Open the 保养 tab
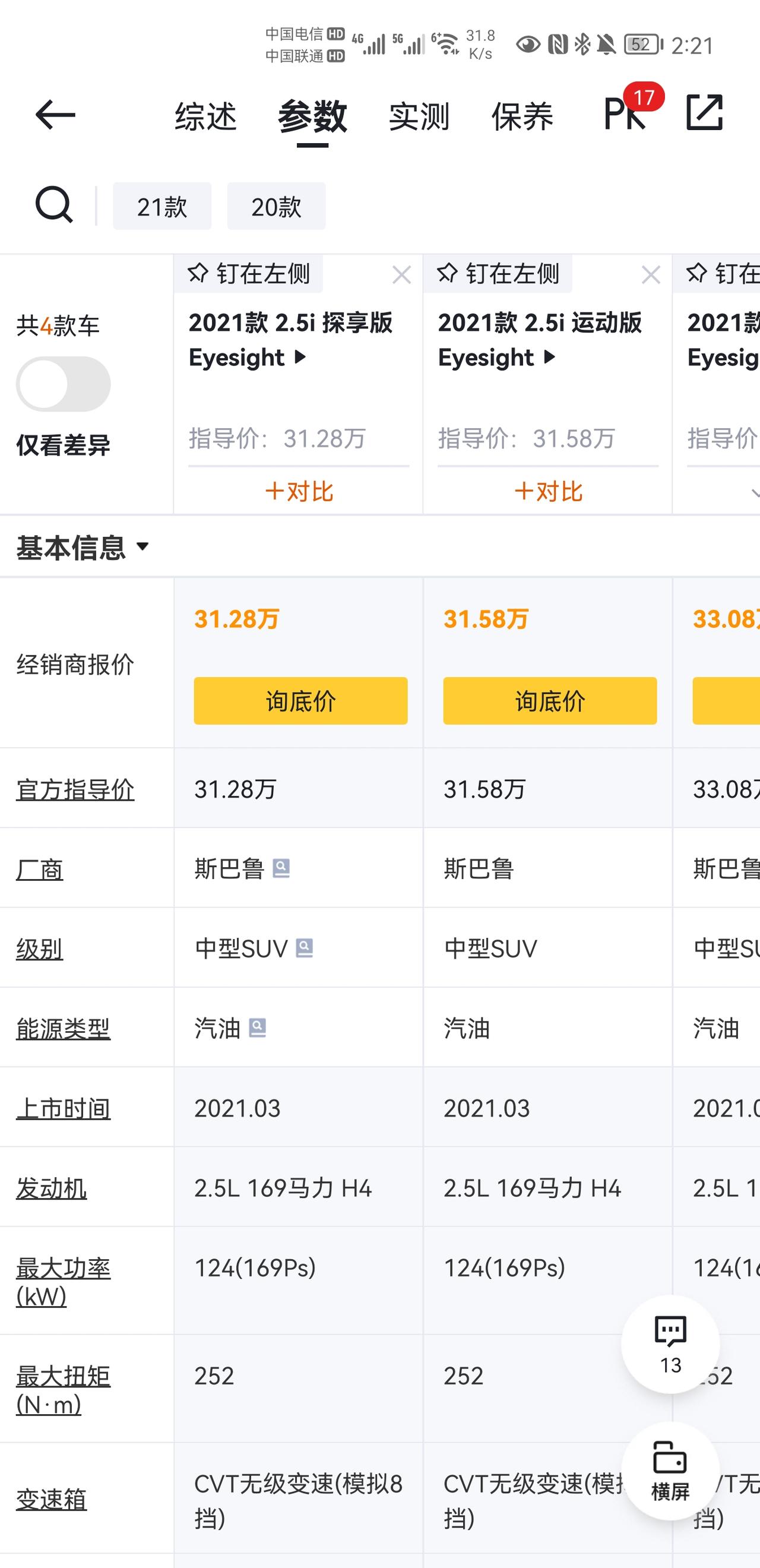The width and height of the screenshot is (760, 1568). (x=522, y=116)
